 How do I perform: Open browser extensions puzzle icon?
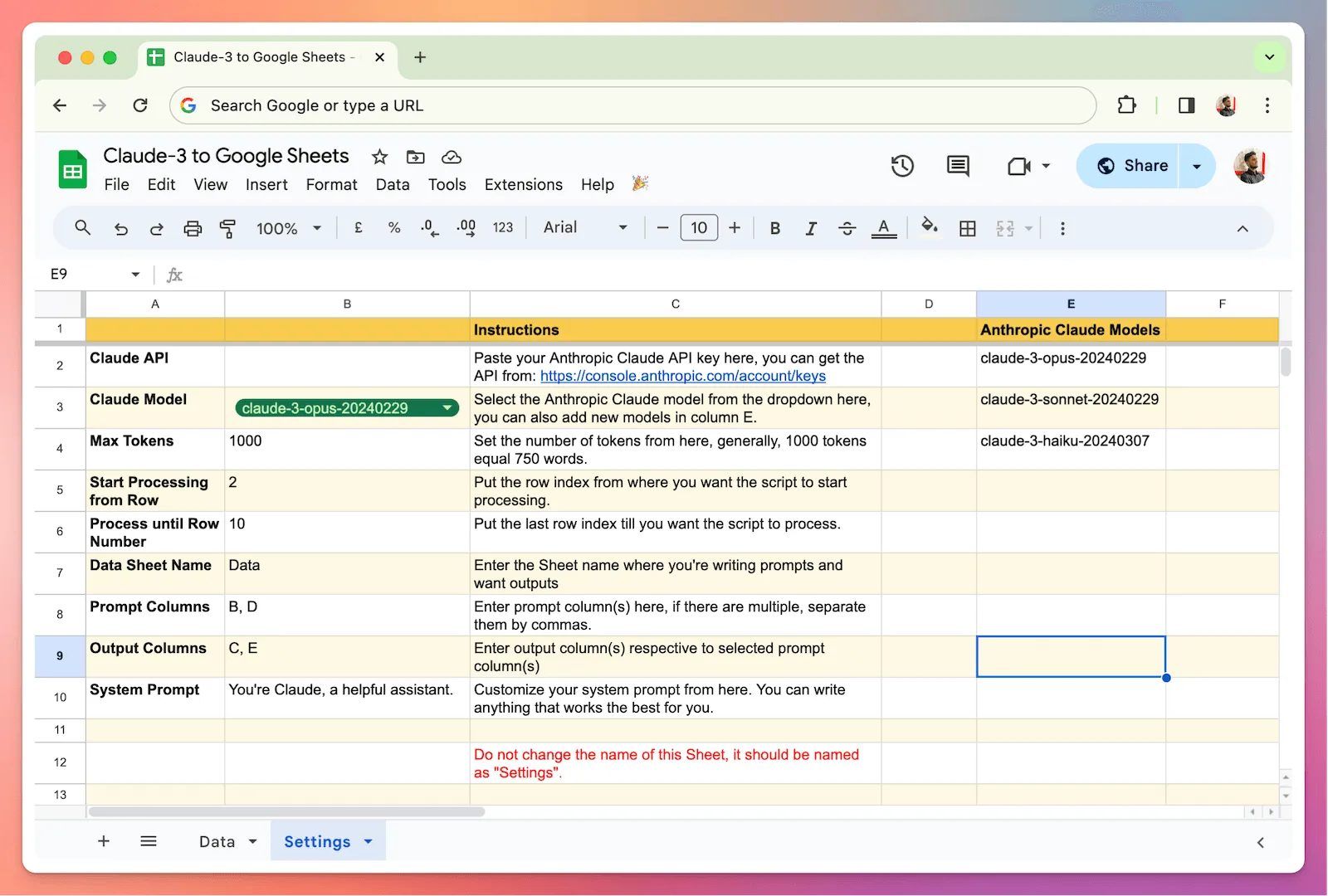point(1126,105)
